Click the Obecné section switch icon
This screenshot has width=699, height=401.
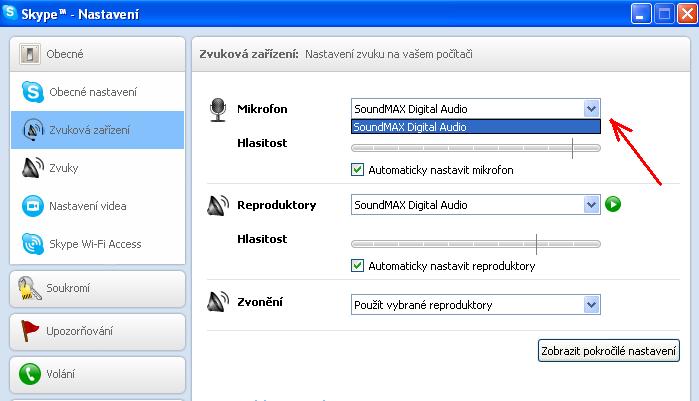pos(30,54)
